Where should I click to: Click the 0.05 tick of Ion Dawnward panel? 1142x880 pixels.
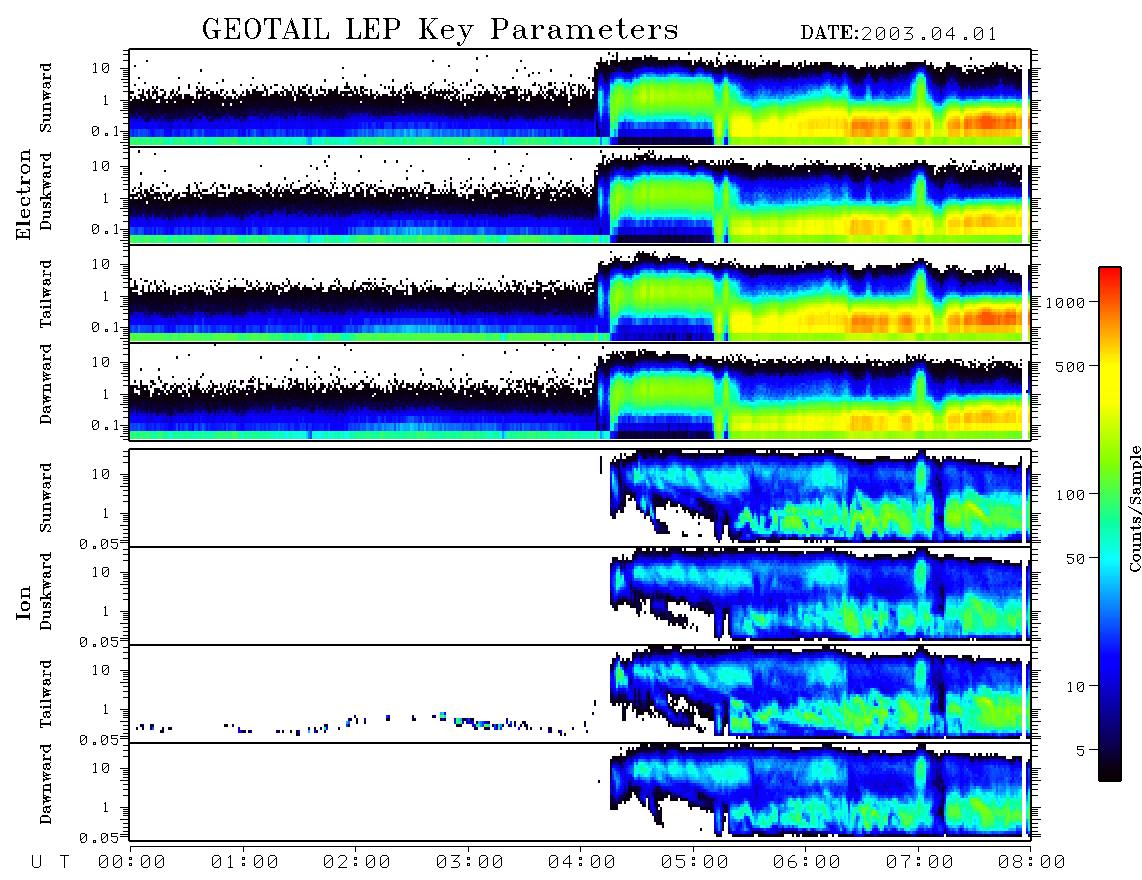click(x=101, y=838)
